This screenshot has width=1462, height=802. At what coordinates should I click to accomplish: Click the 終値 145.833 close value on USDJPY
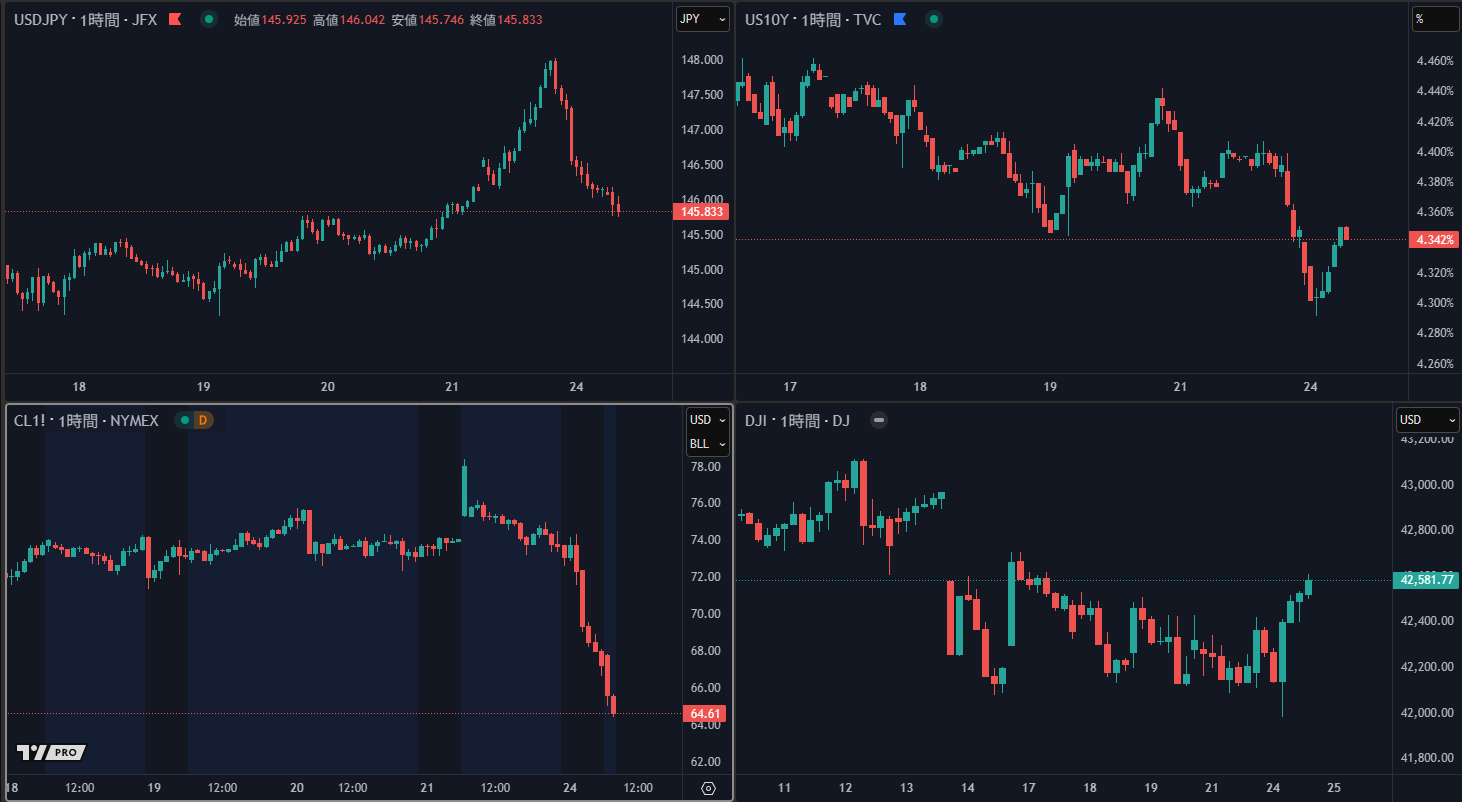coord(507,19)
